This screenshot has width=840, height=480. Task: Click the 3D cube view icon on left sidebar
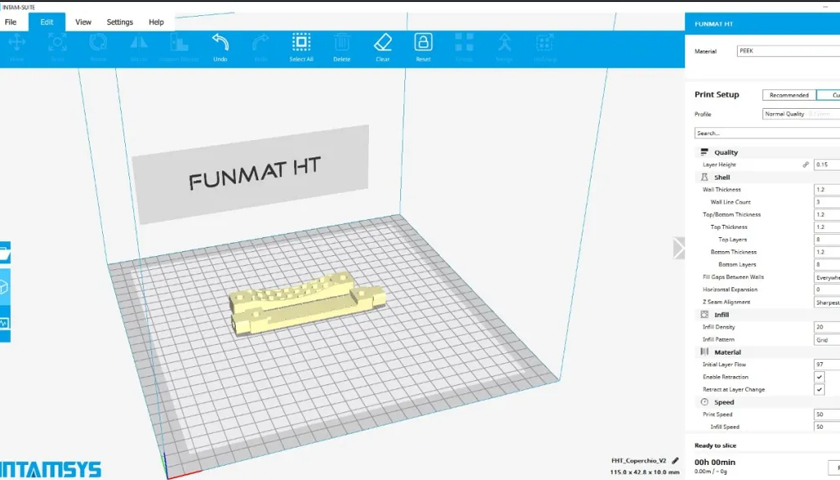point(4,288)
